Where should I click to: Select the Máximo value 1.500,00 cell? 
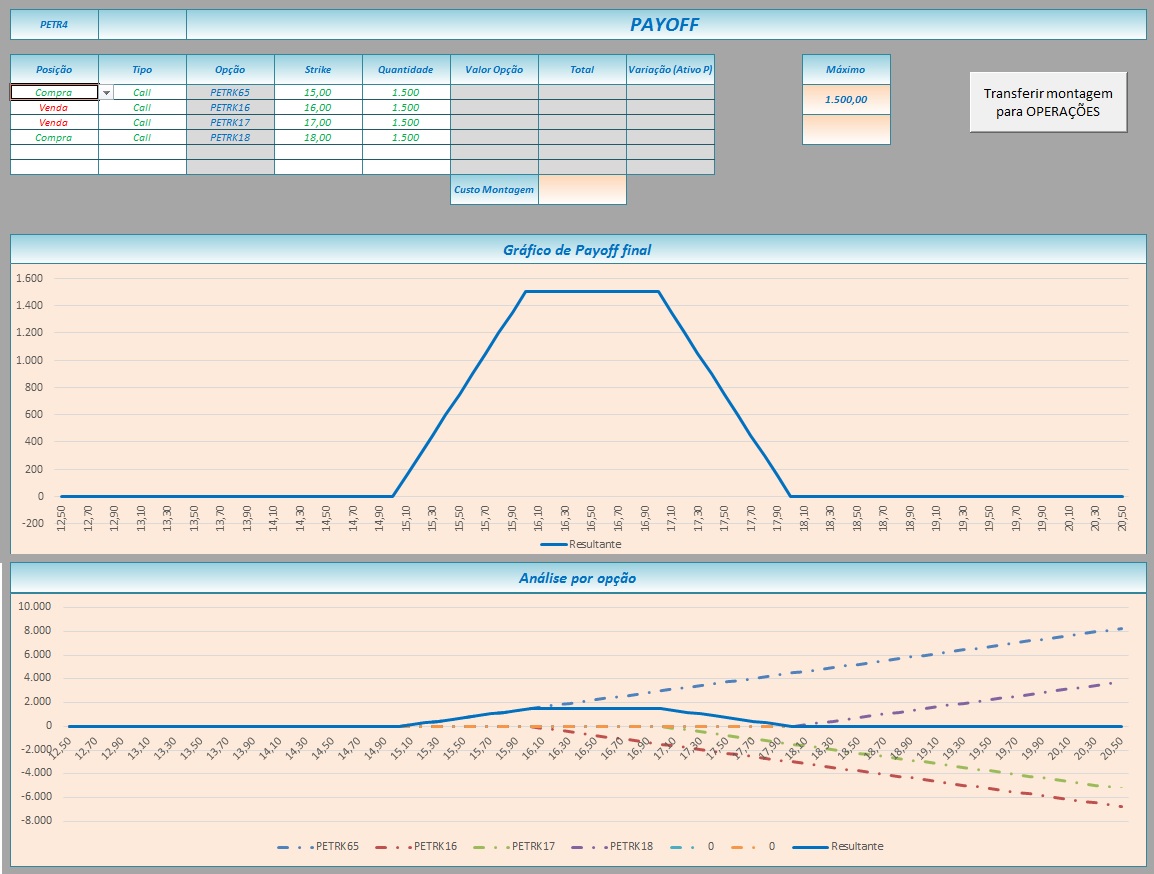pos(846,99)
